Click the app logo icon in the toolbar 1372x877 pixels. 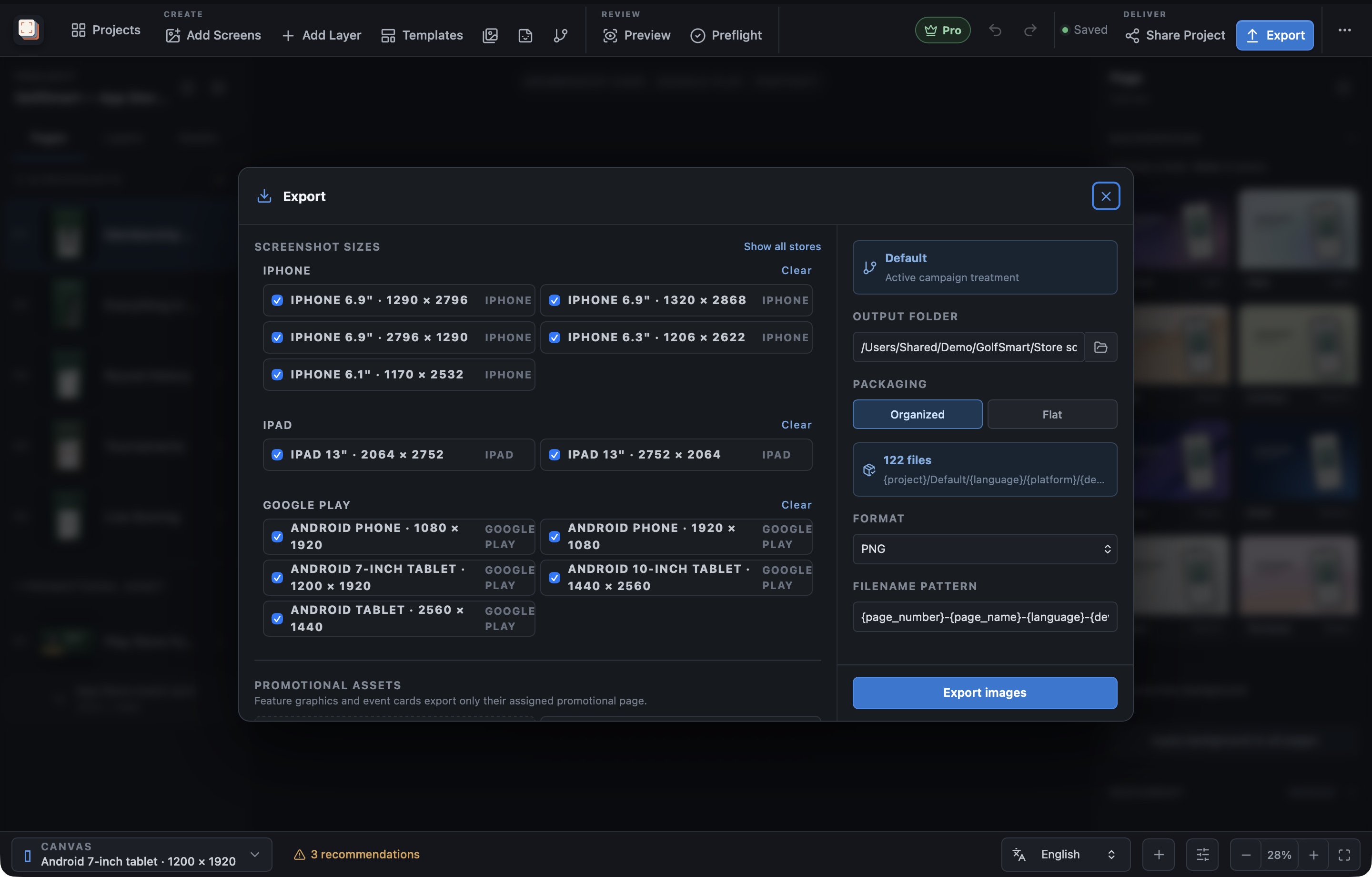28,29
